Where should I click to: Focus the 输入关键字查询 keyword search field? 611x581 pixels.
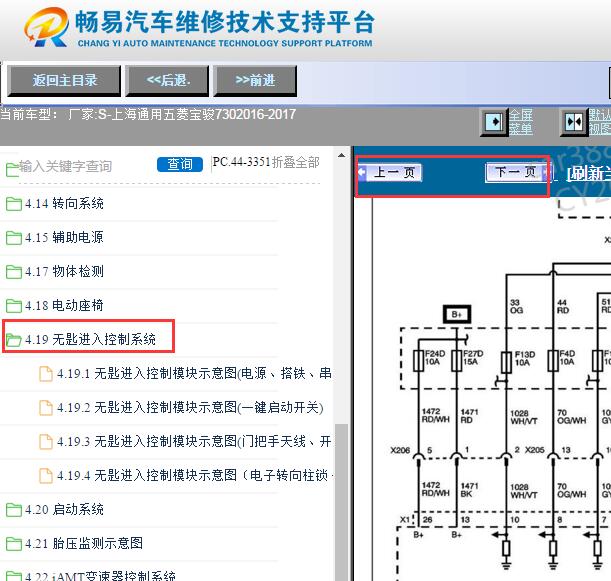(65, 166)
